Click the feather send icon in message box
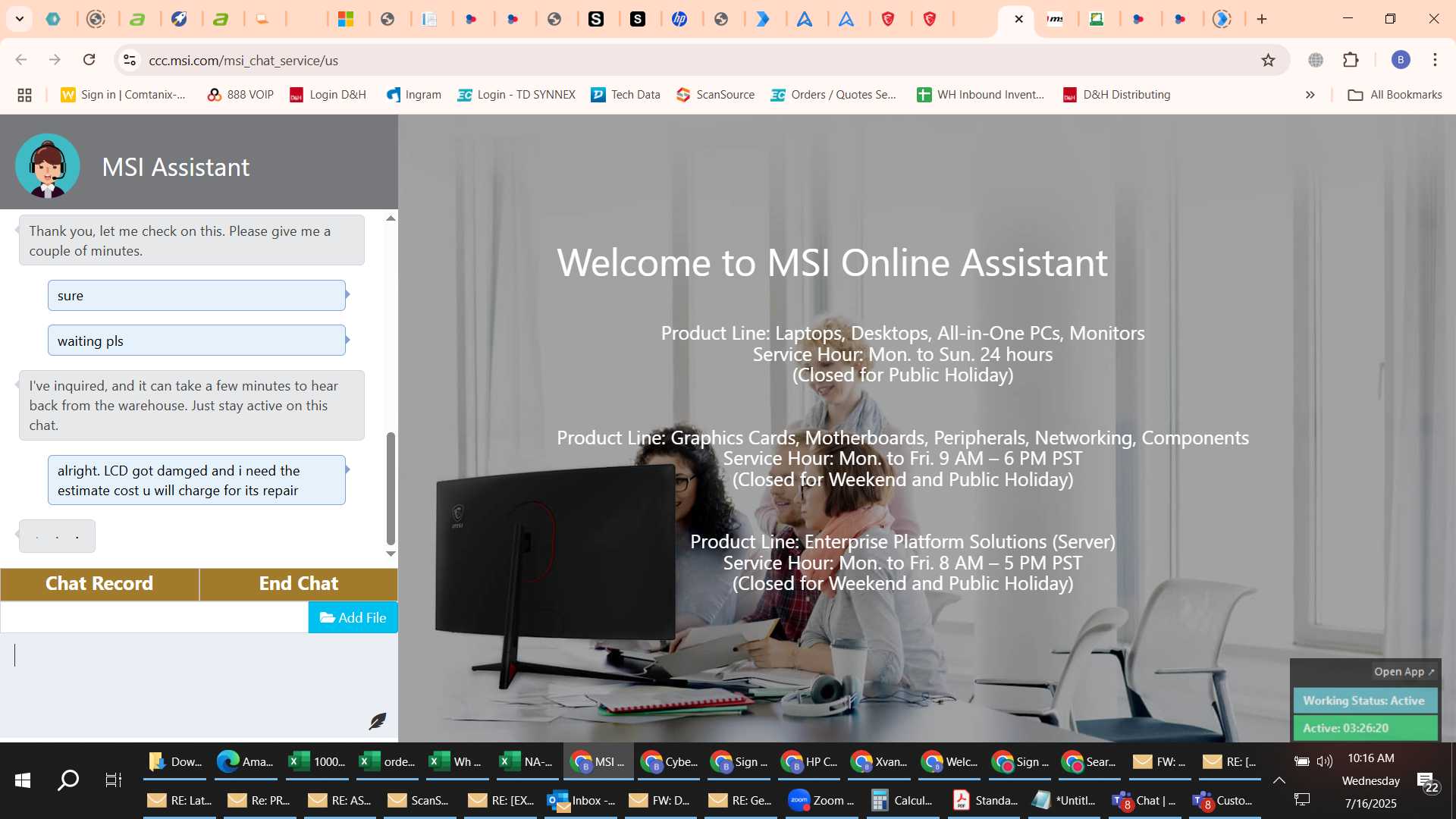The image size is (1456, 819). tap(377, 720)
